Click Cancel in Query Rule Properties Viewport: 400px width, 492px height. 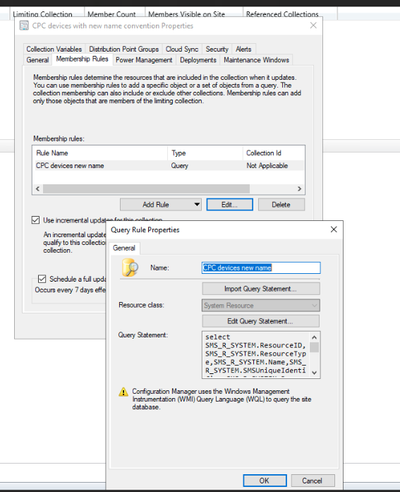tap(312, 480)
